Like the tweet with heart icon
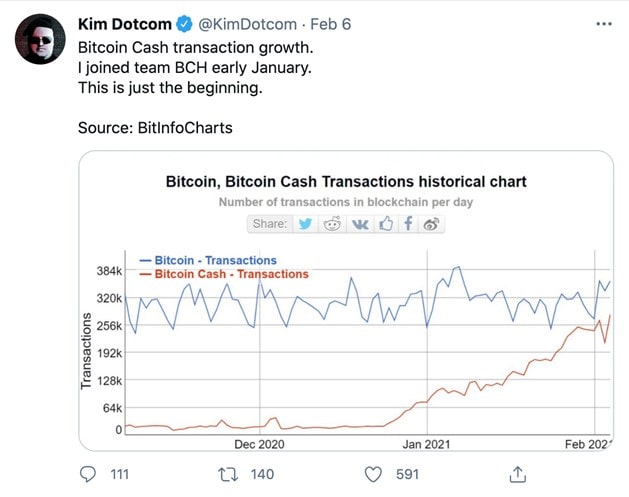 (373, 474)
